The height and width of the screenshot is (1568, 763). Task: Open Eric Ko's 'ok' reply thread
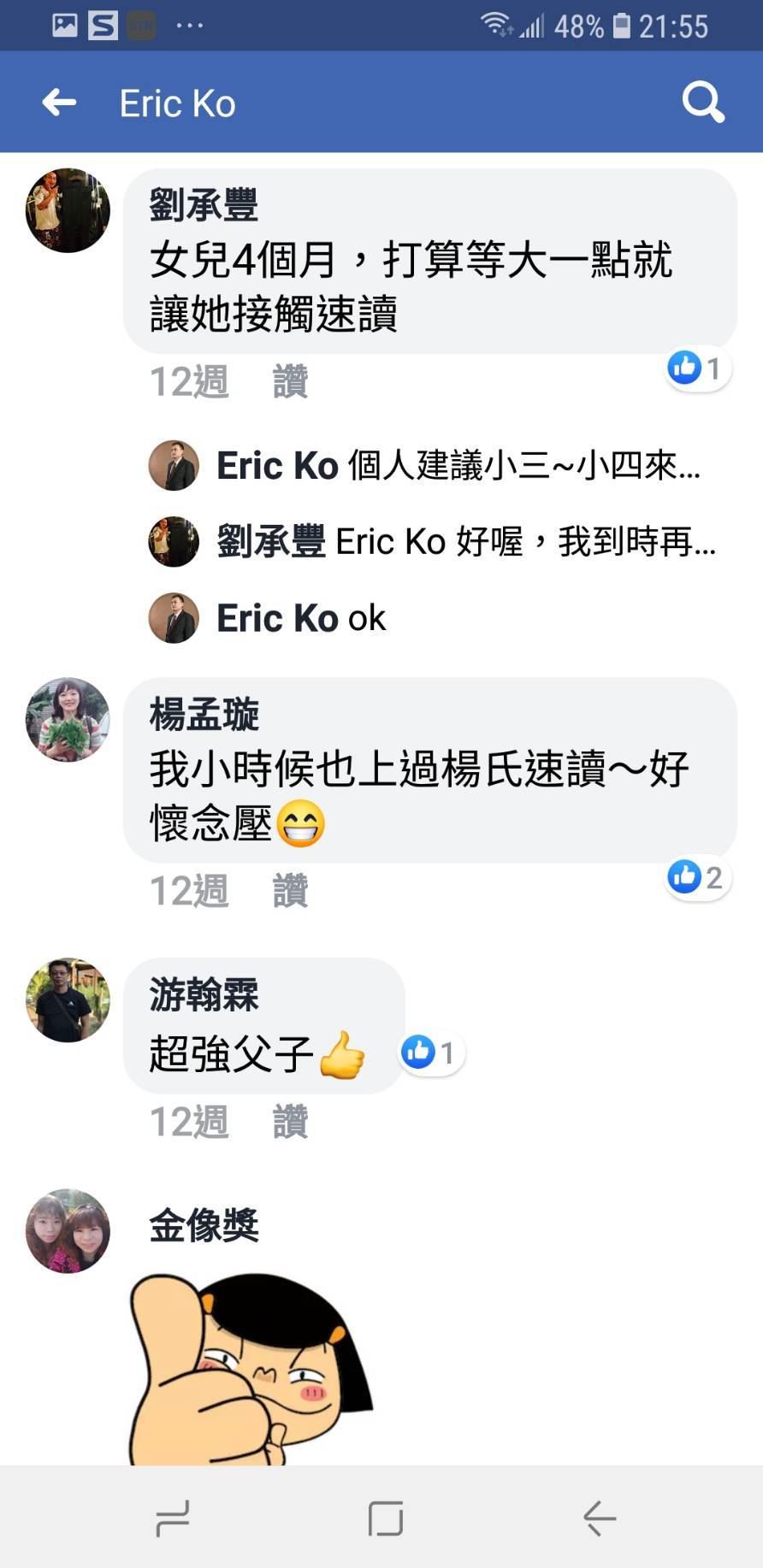tap(301, 618)
